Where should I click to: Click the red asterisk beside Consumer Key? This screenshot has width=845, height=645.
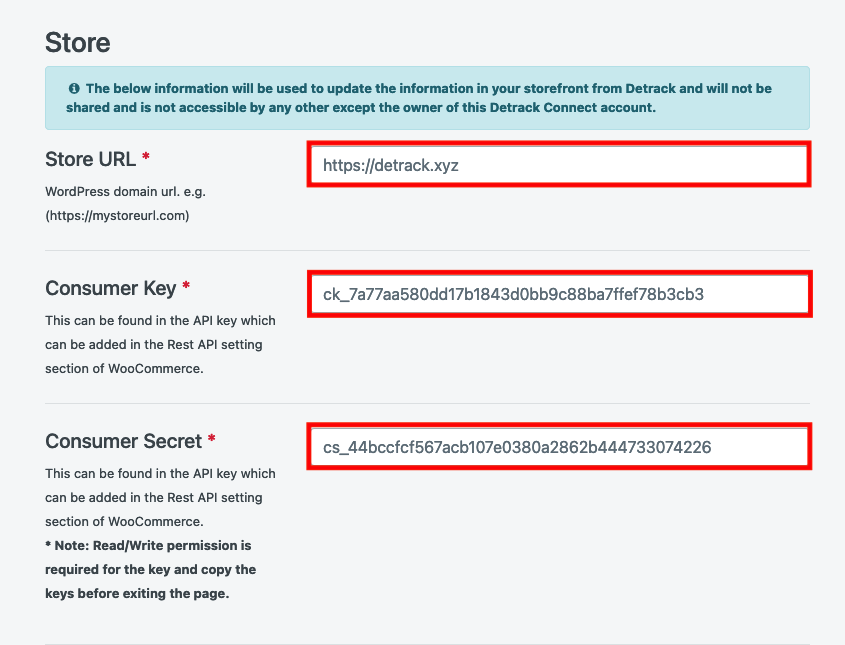tap(186, 285)
